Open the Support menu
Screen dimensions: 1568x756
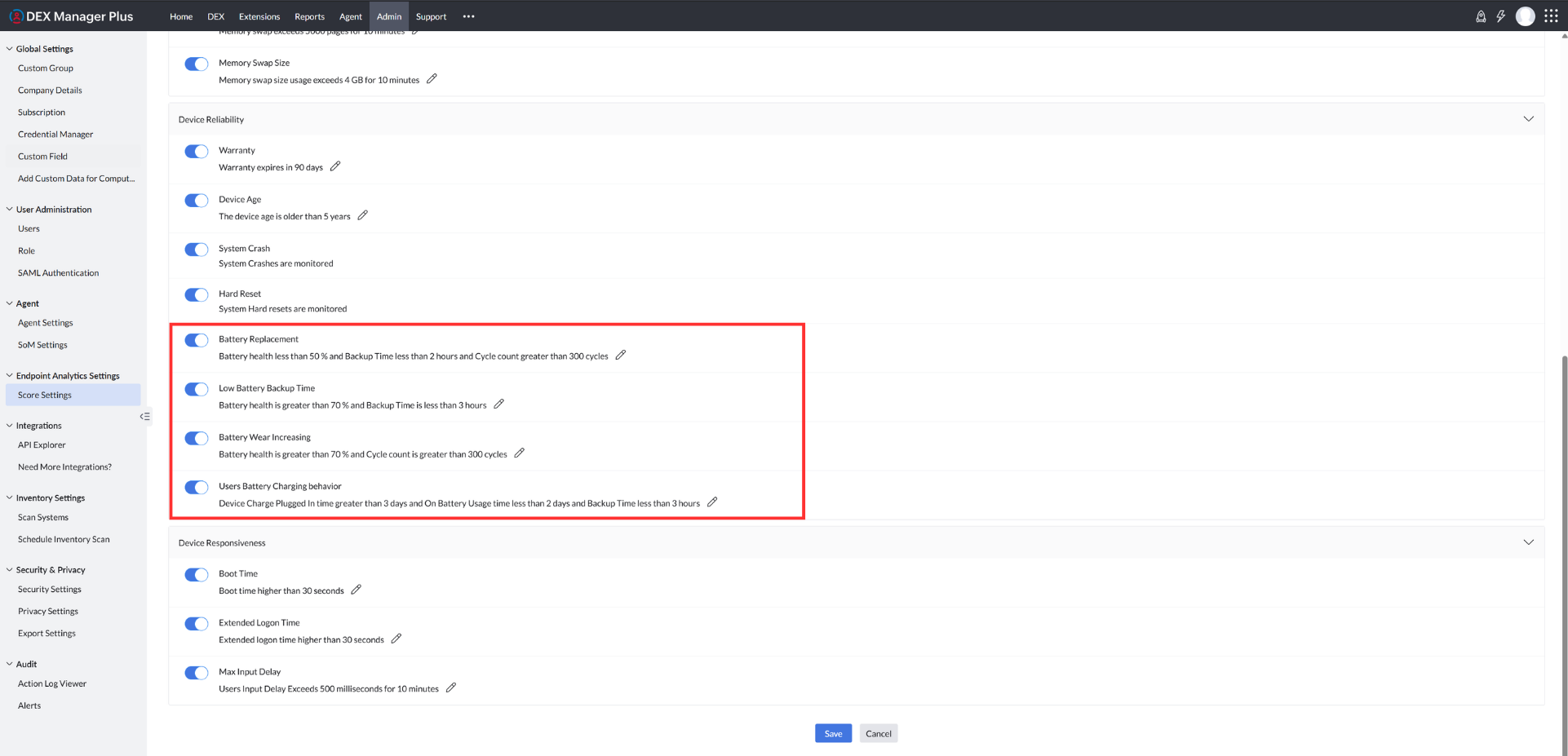(431, 16)
